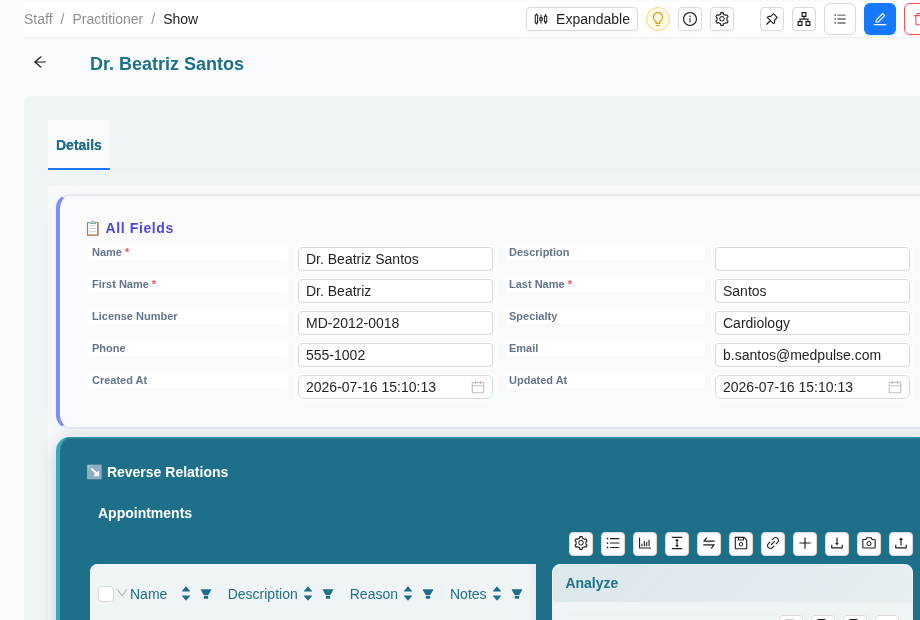Click the First Name field with Dr. Beatriz
This screenshot has height=620, width=920.
(395, 291)
